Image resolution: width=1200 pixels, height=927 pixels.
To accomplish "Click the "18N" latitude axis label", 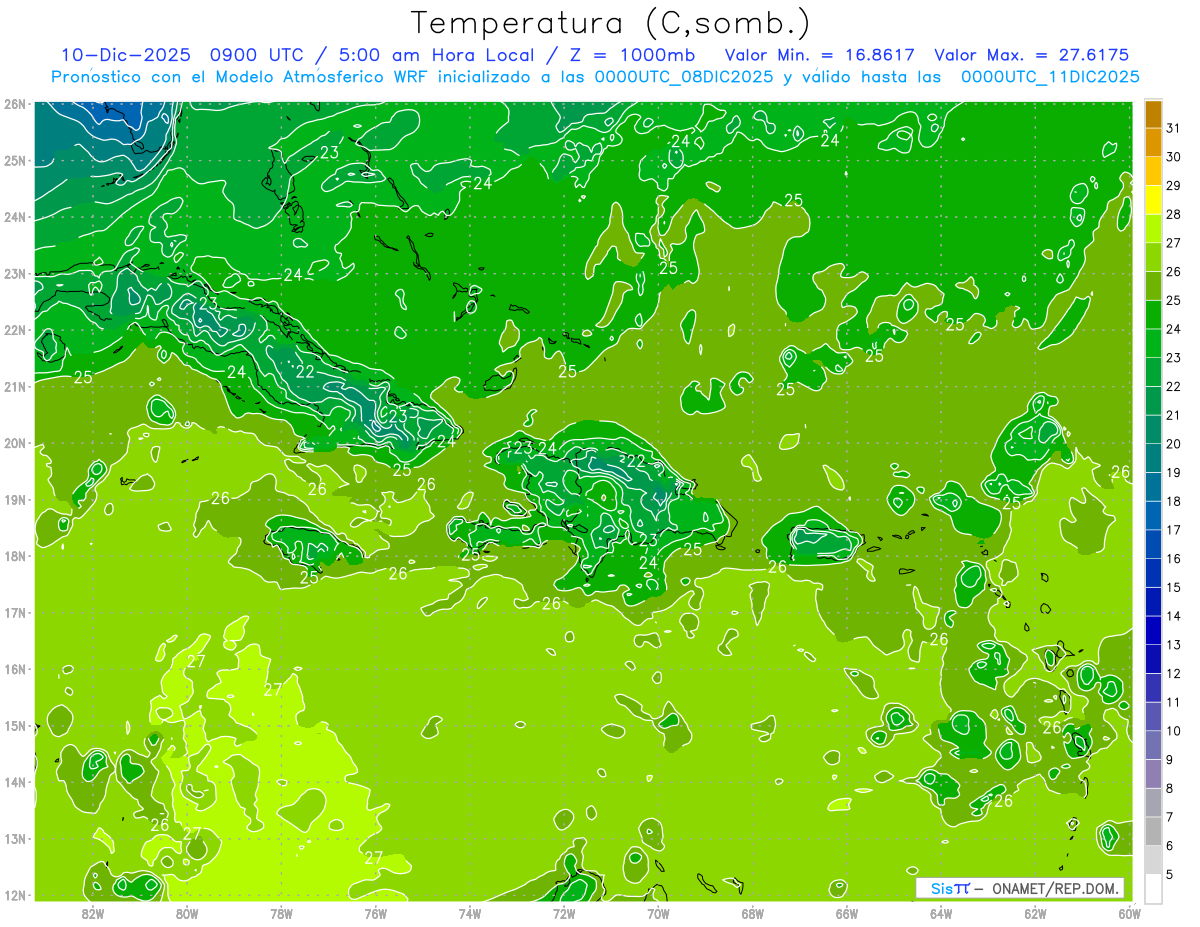I will pos(14,556).
